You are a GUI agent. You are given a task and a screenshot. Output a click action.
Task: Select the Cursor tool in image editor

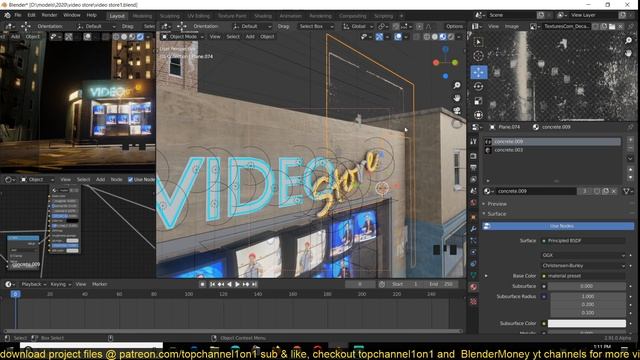tap(478, 56)
